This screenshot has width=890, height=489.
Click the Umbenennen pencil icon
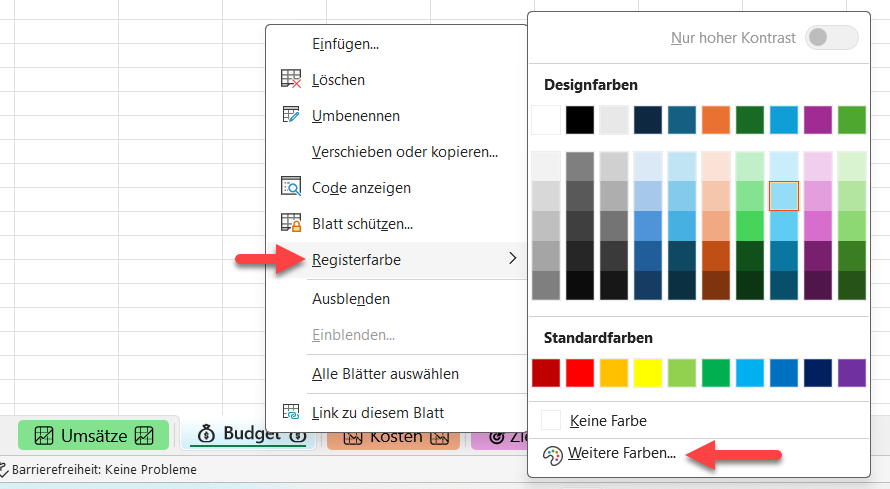click(x=291, y=115)
